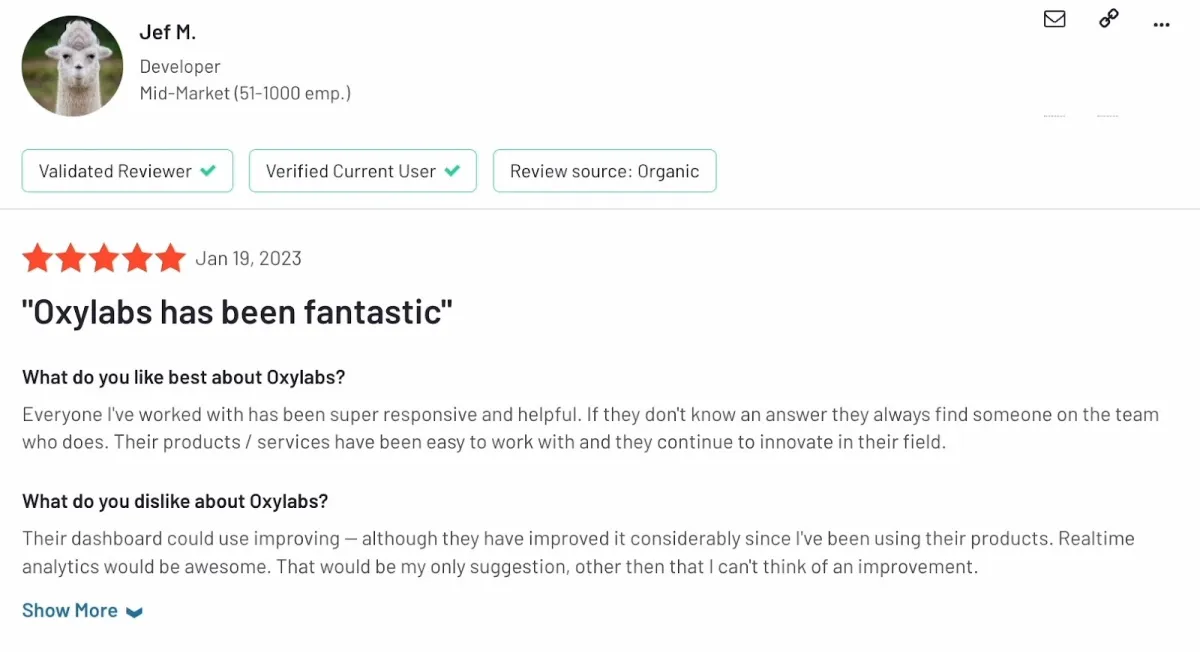Click Validated Reviewer green checkmark
1200x652 pixels.
point(208,171)
